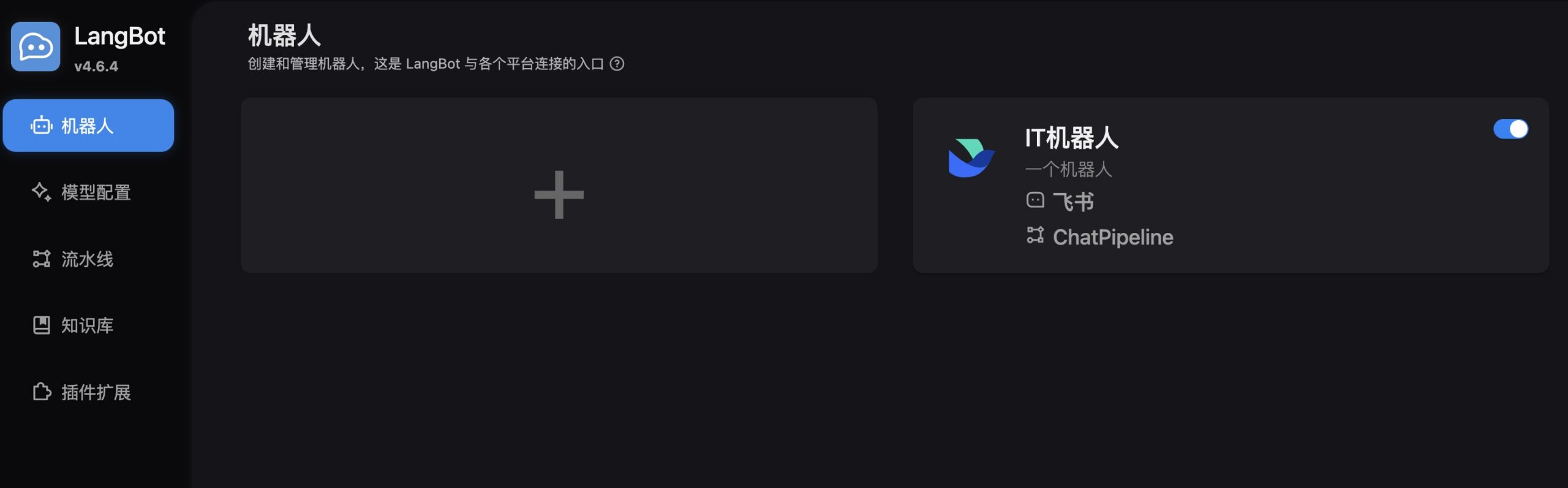Click the help question mark icon

[x=617, y=64]
